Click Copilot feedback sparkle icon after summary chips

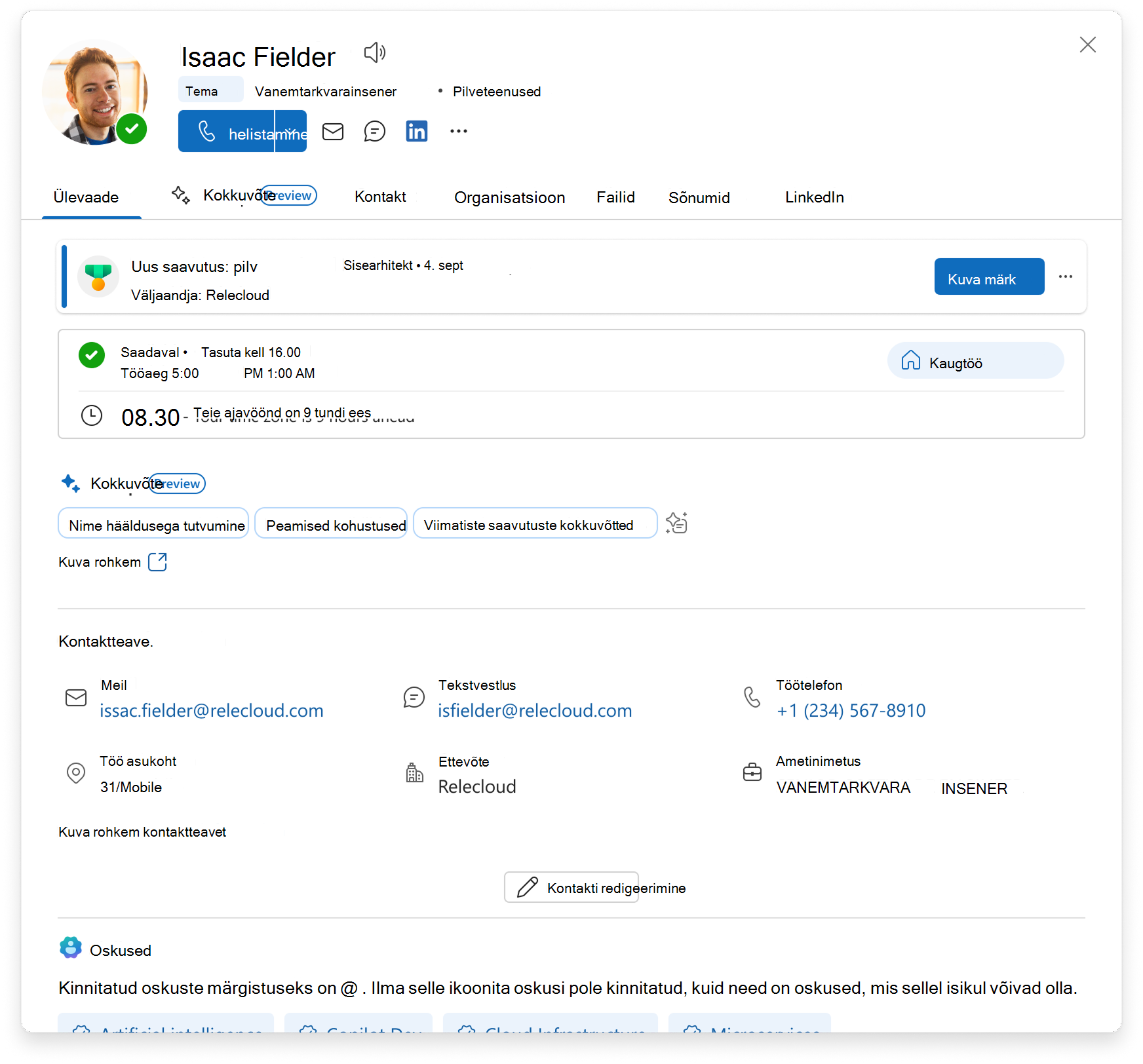[x=676, y=523]
